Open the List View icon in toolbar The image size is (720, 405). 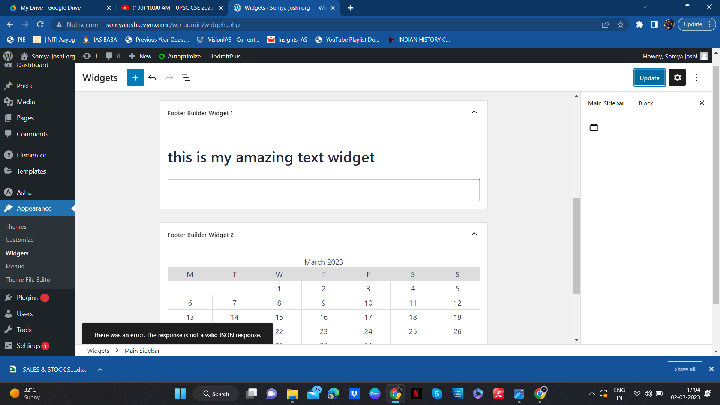coord(186,77)
